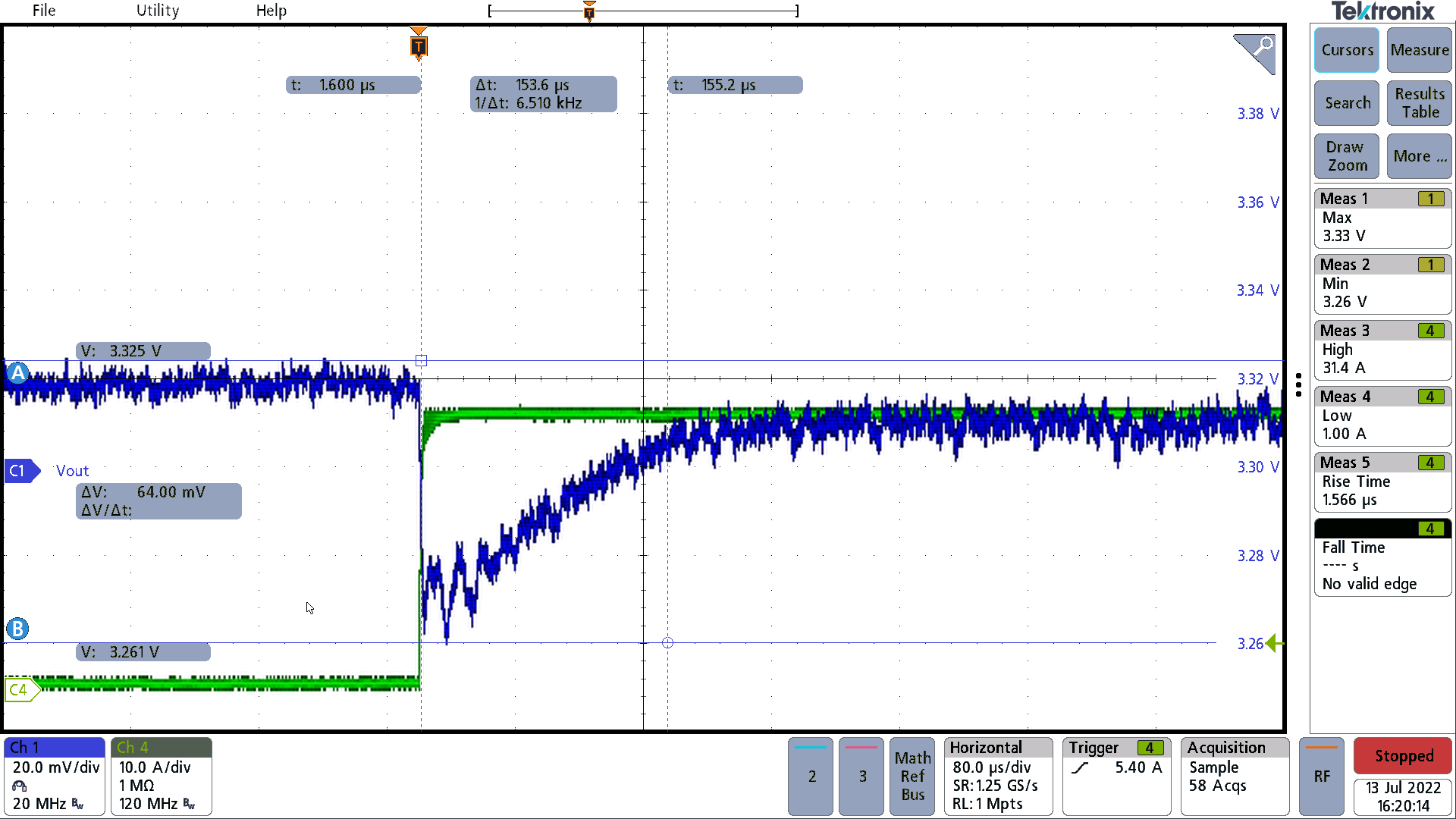
Task: Click the cursor B intersection circle marker
Action: click(x=667, y=643)
